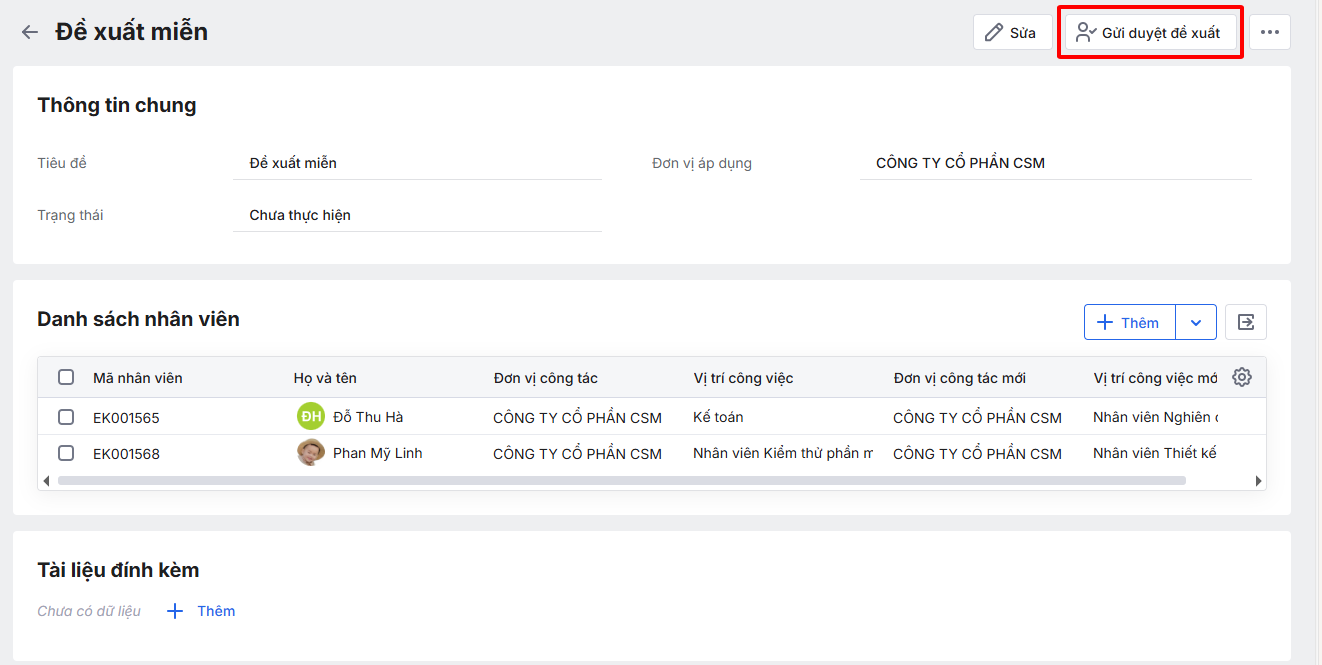Sort by Mã nhân viên column header
This screenshot has height=665, width=1322.
(x=138, y=378)
